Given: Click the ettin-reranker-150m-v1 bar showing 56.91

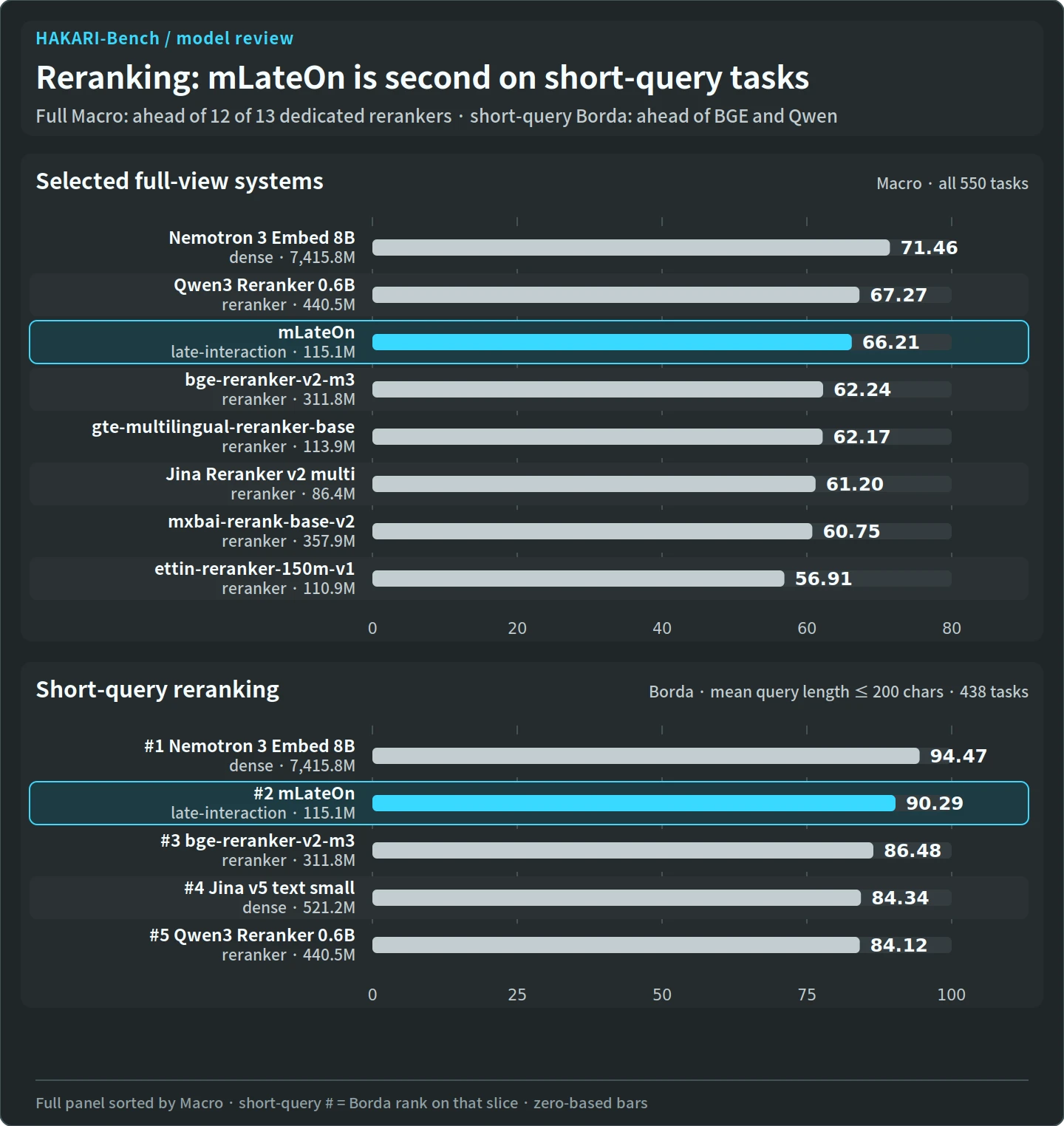Looking at the screenshot, I should tap(579, 579).
